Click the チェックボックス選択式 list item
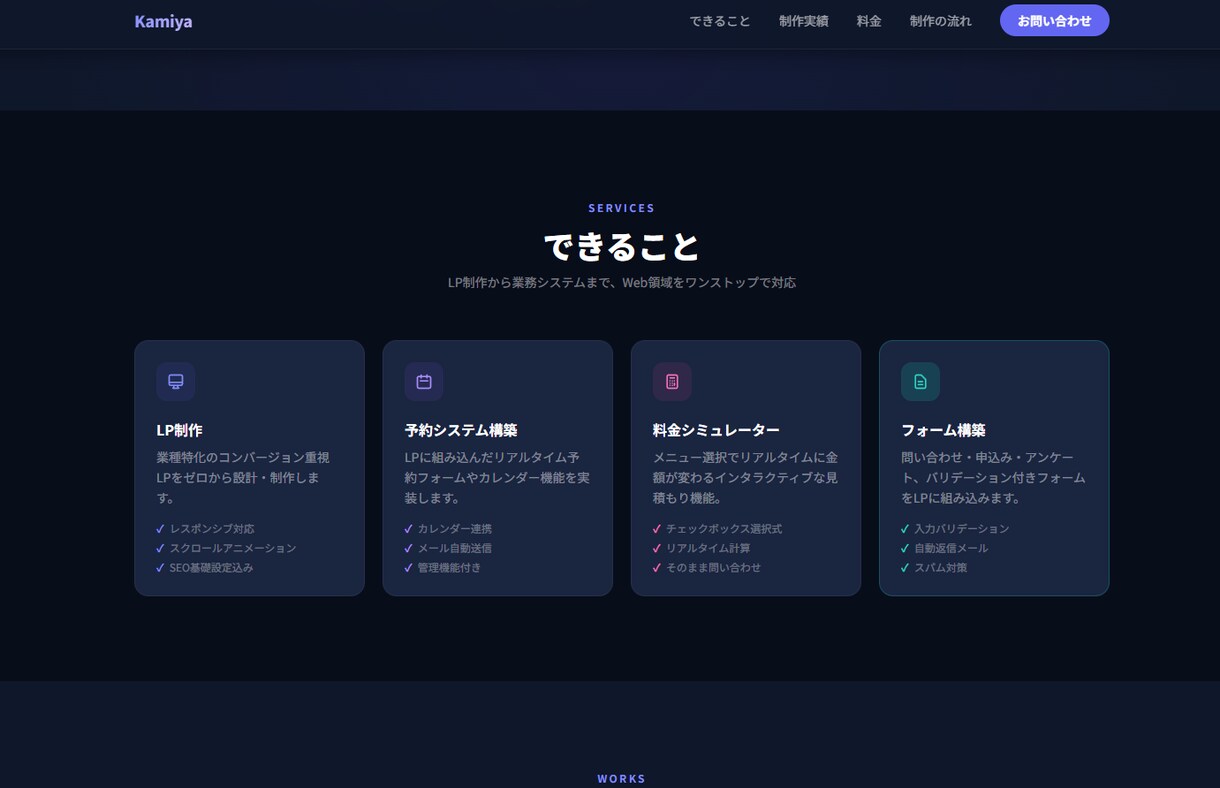 pyautogui.click(x=717, y=528)
